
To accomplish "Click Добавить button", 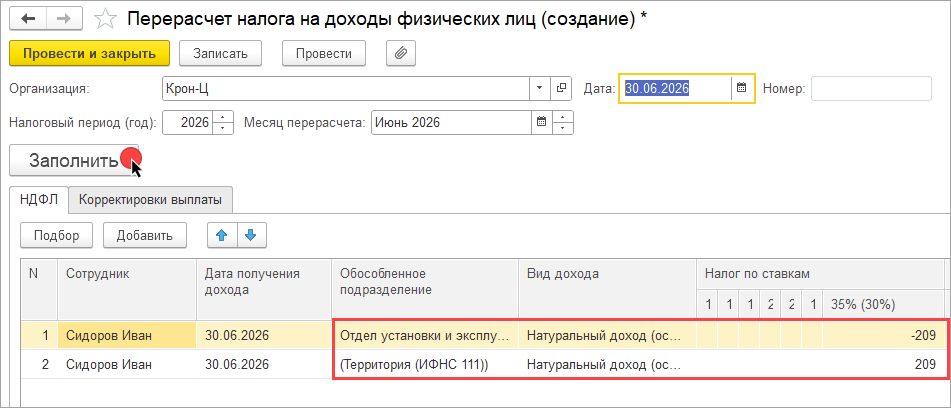I will click(x=145, y=235).
